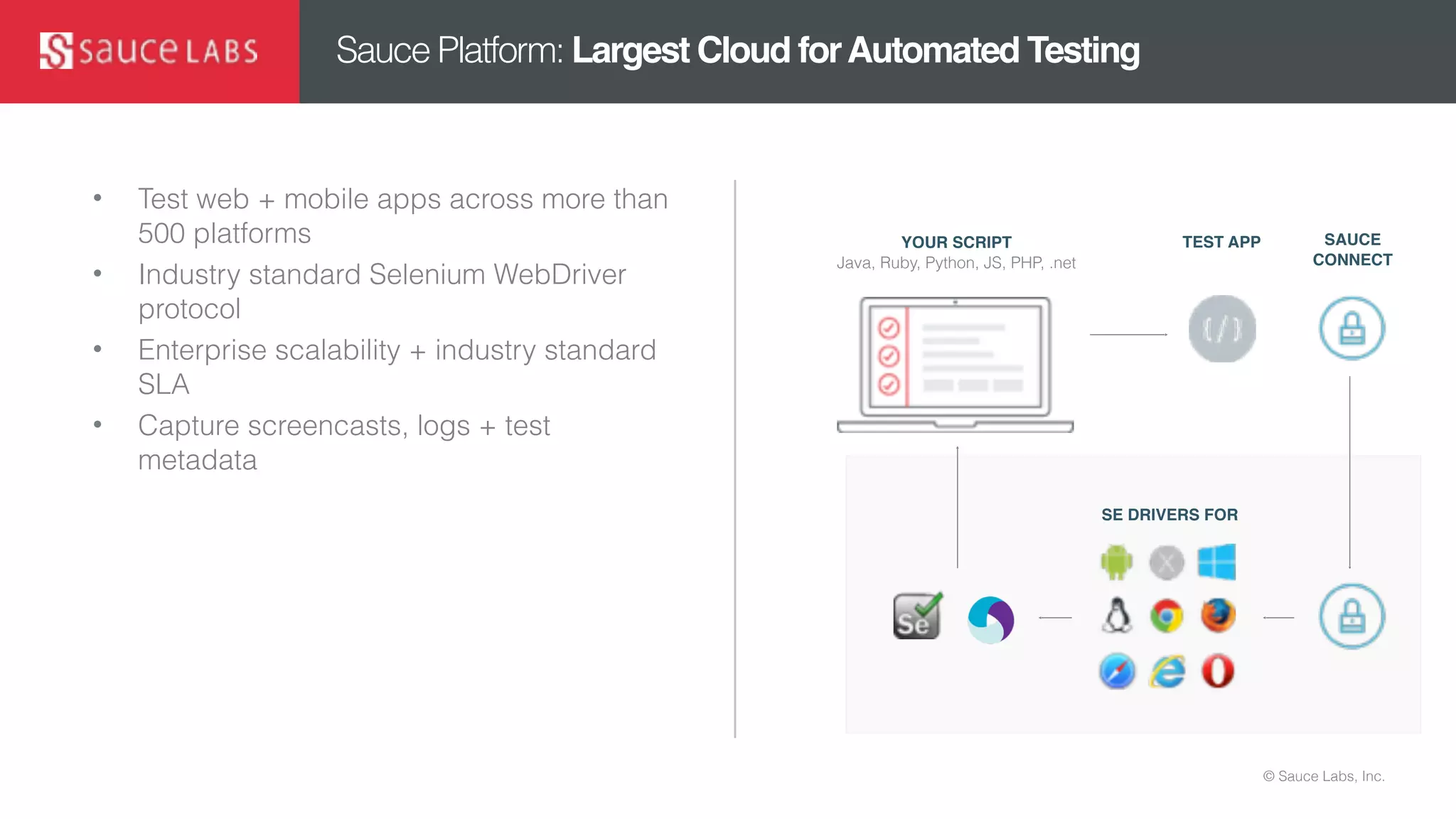This screenshot has height=819, width=1456.
Task: Click the Windows logo icon
Action: coord(1216,562)
